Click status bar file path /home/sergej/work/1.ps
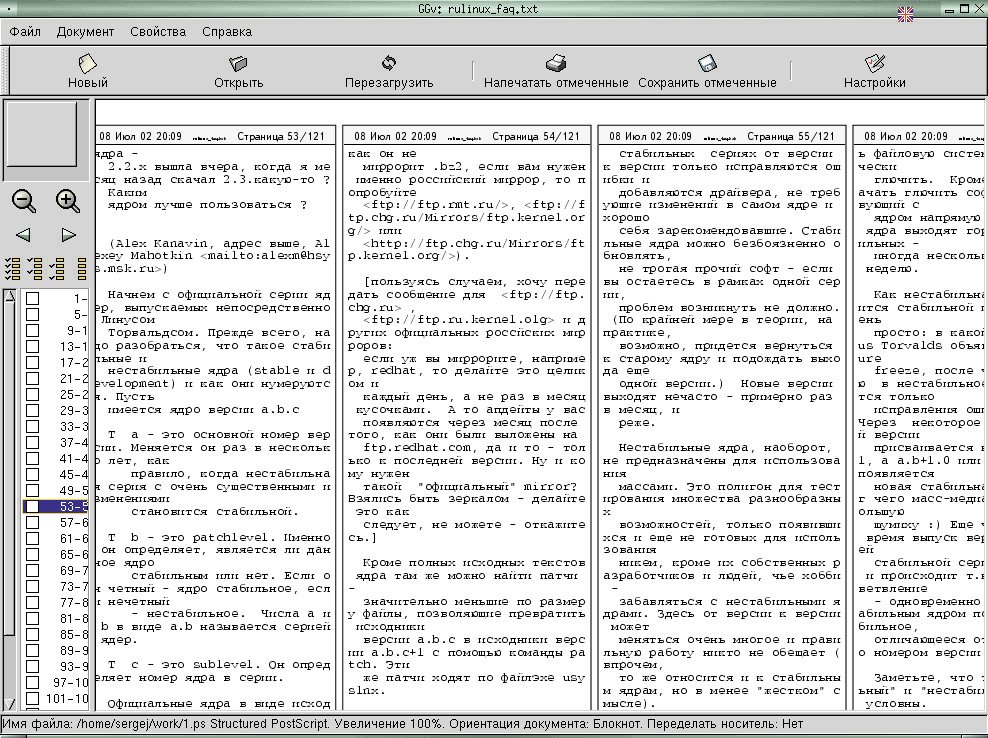988x738 pixels. (x=142, y=724)
